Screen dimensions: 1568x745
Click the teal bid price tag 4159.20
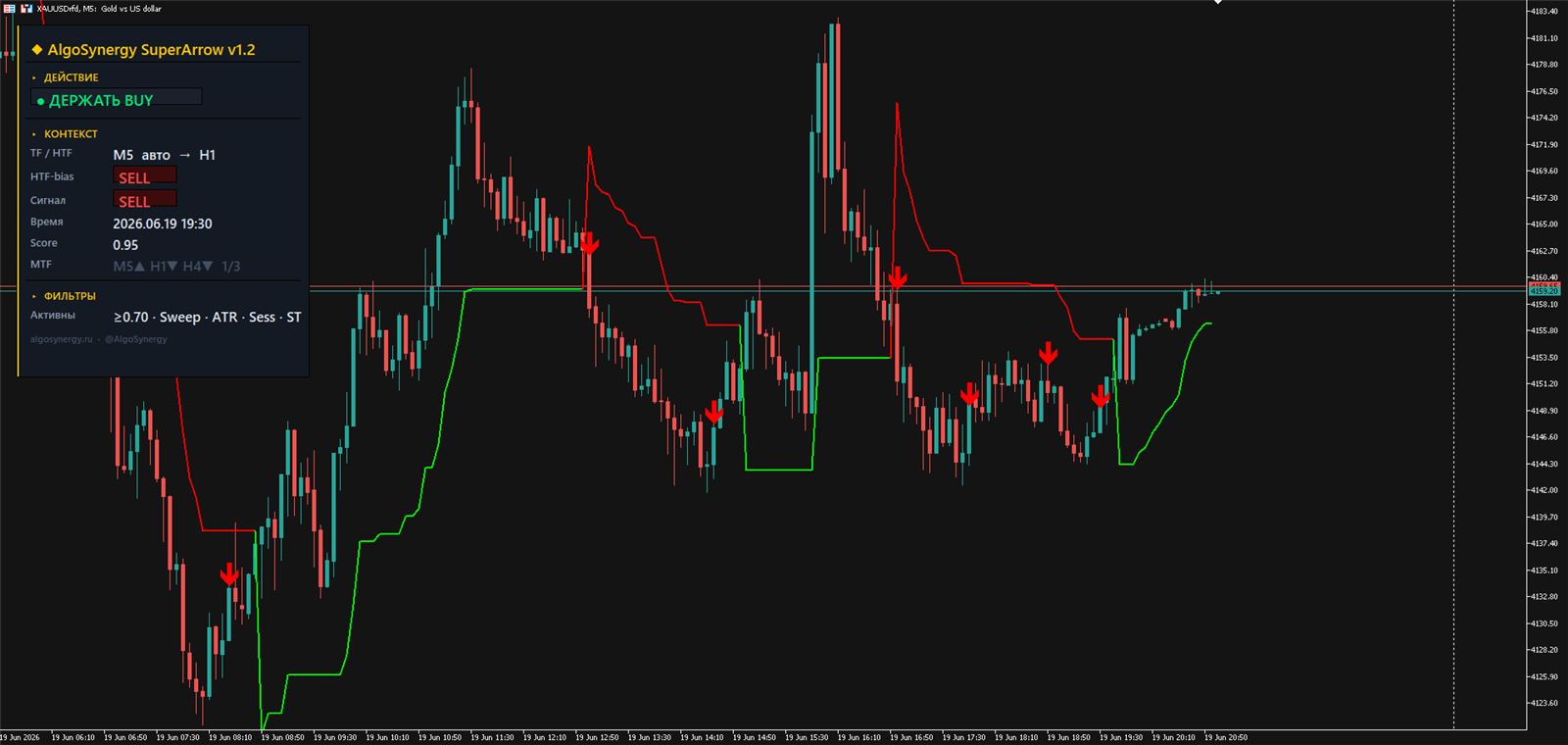1544,291
